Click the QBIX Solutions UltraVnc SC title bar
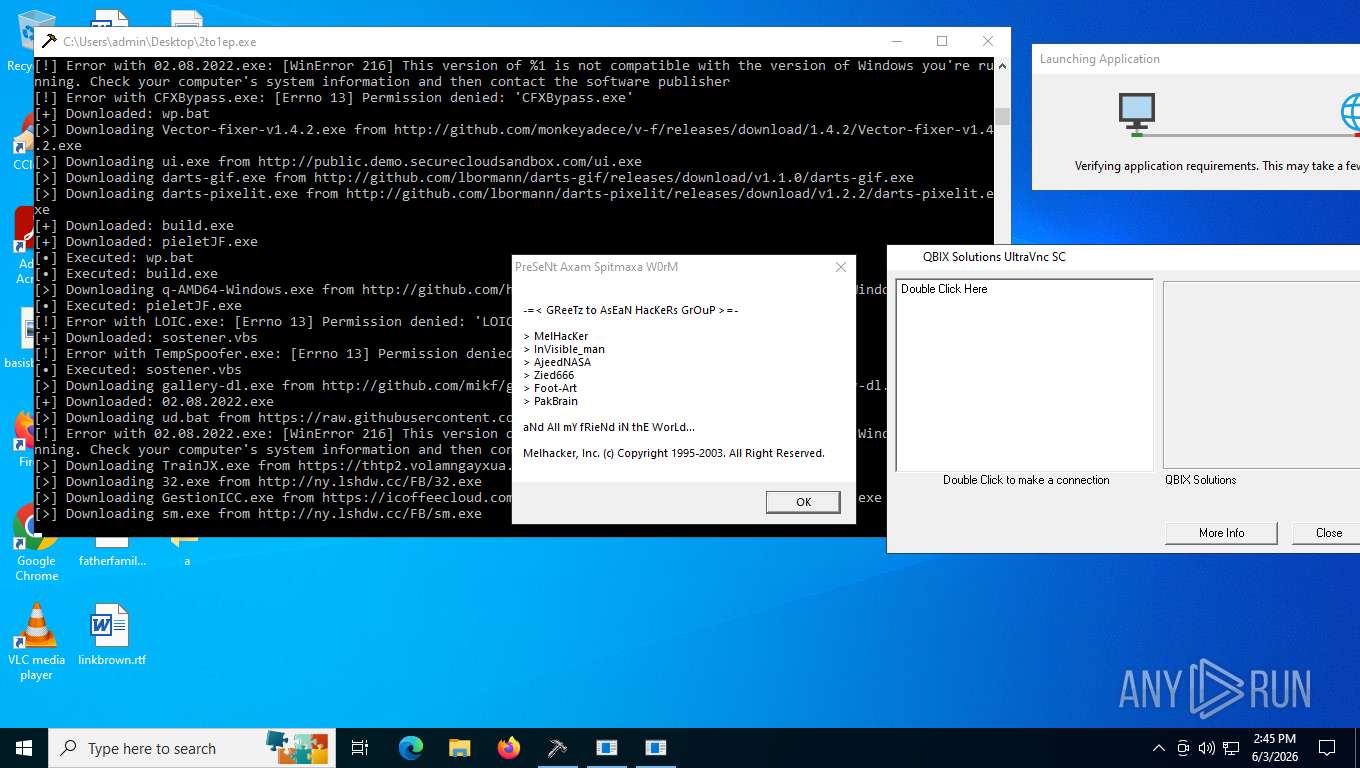 click(x=1123, y=257)
